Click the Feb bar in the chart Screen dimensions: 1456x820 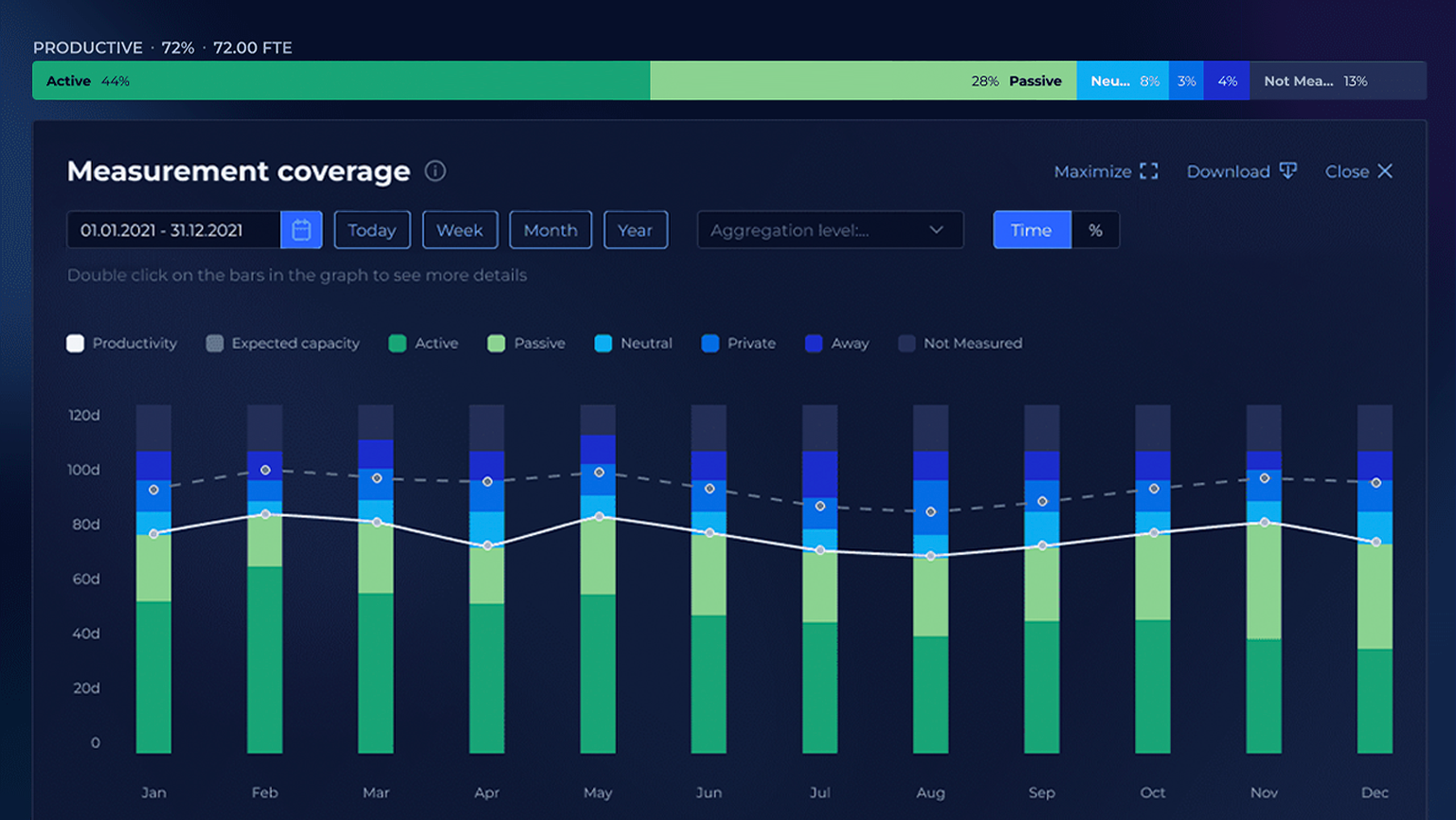pos(264,579)
